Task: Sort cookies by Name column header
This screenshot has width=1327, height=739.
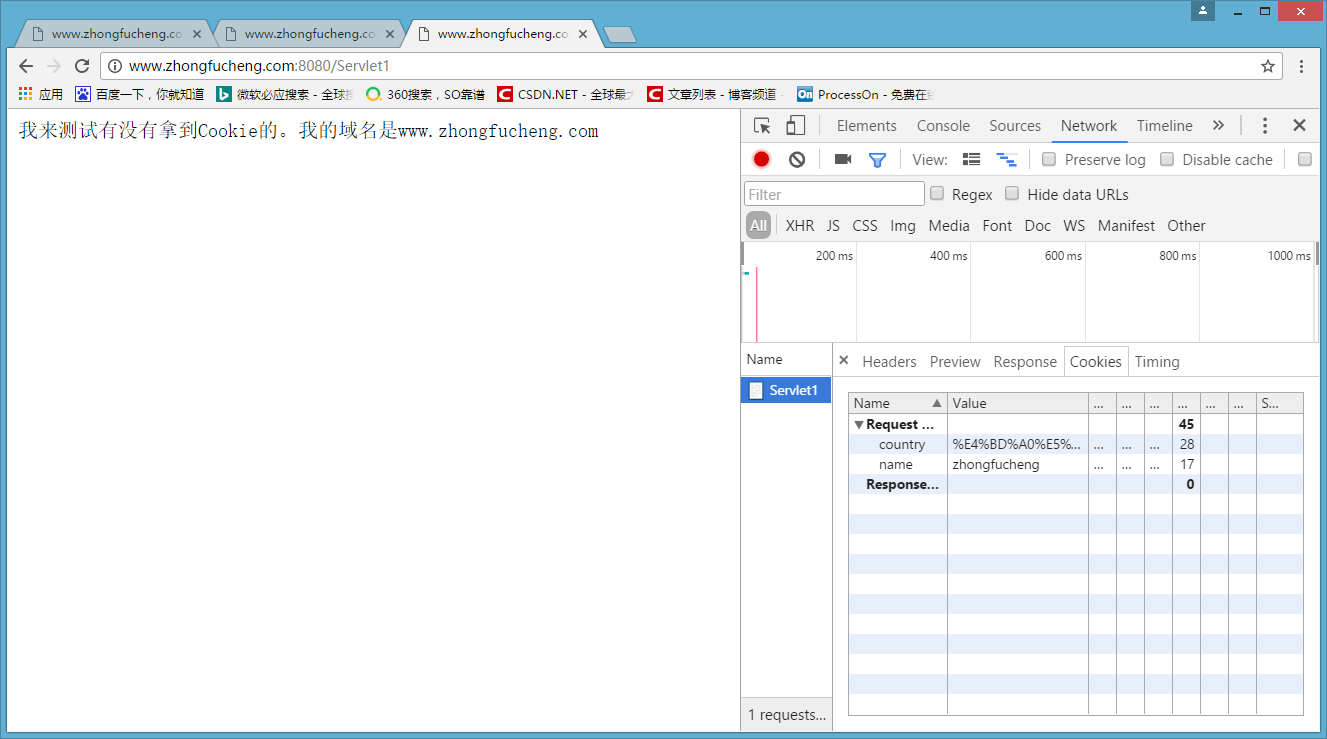Action: [898, 403]
